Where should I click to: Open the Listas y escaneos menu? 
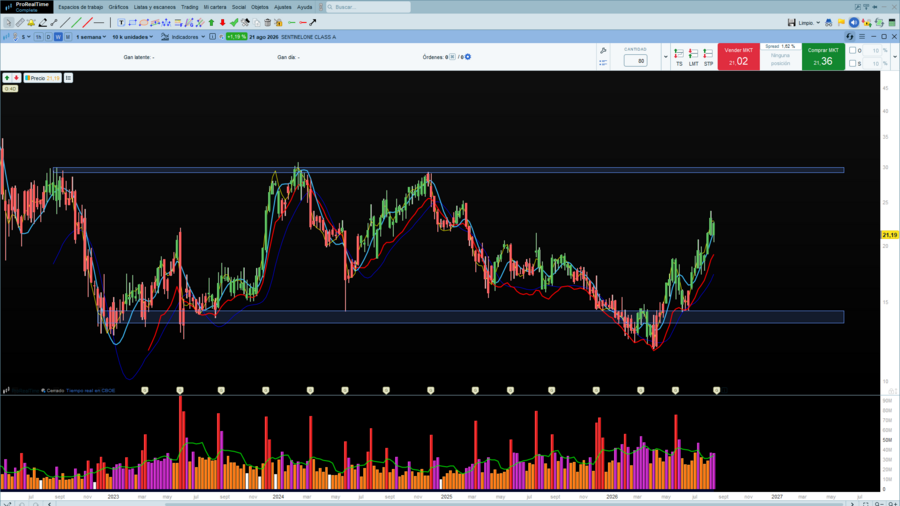pyautogui.click(x=154, y=7)
